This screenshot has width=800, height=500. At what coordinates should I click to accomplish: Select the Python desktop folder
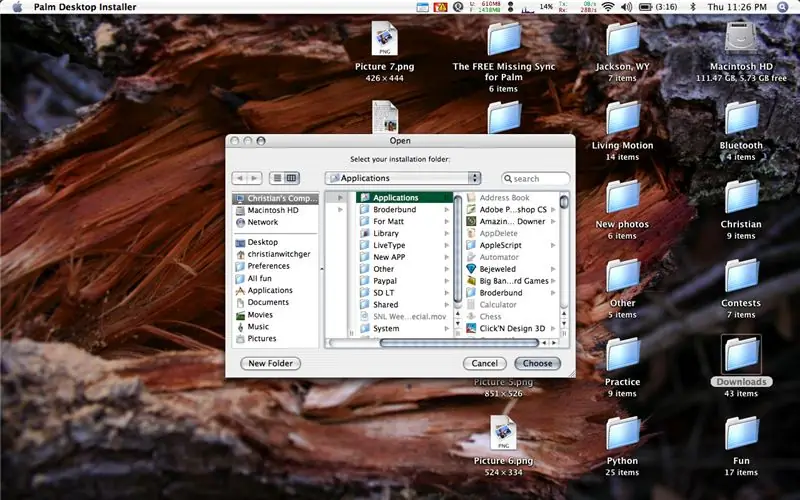pos(622,433)
